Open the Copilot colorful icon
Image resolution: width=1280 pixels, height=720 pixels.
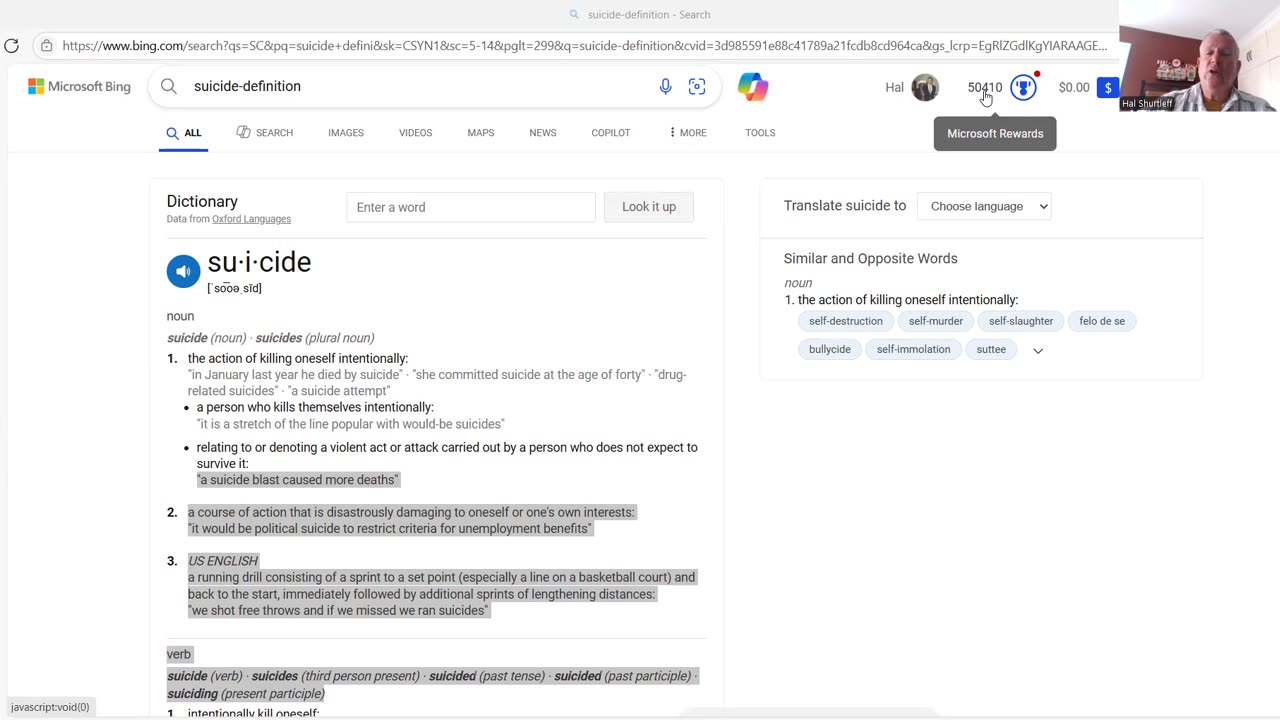click(x=753, y=87)
